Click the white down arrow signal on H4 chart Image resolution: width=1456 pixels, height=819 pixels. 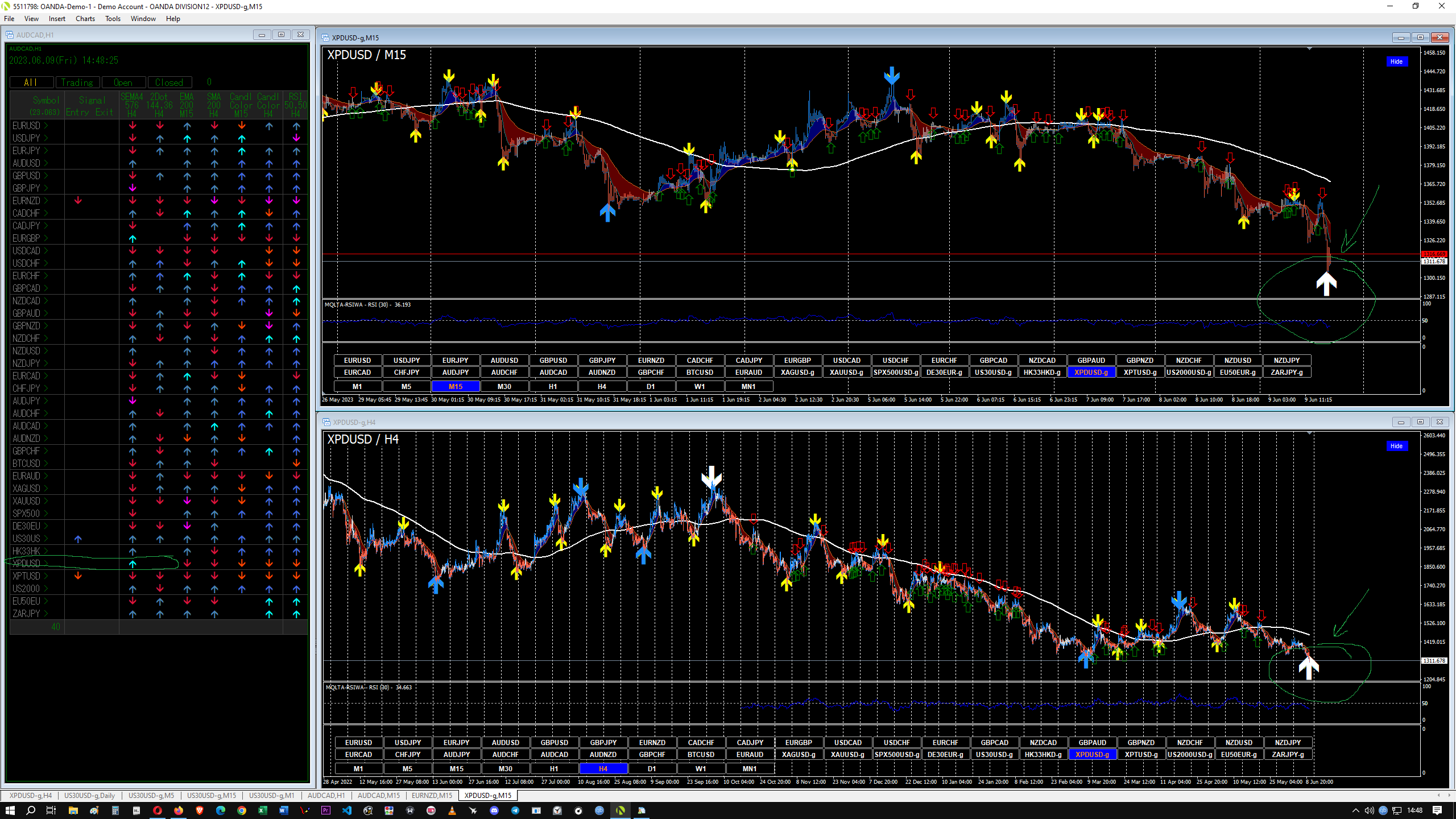point(711,478)
